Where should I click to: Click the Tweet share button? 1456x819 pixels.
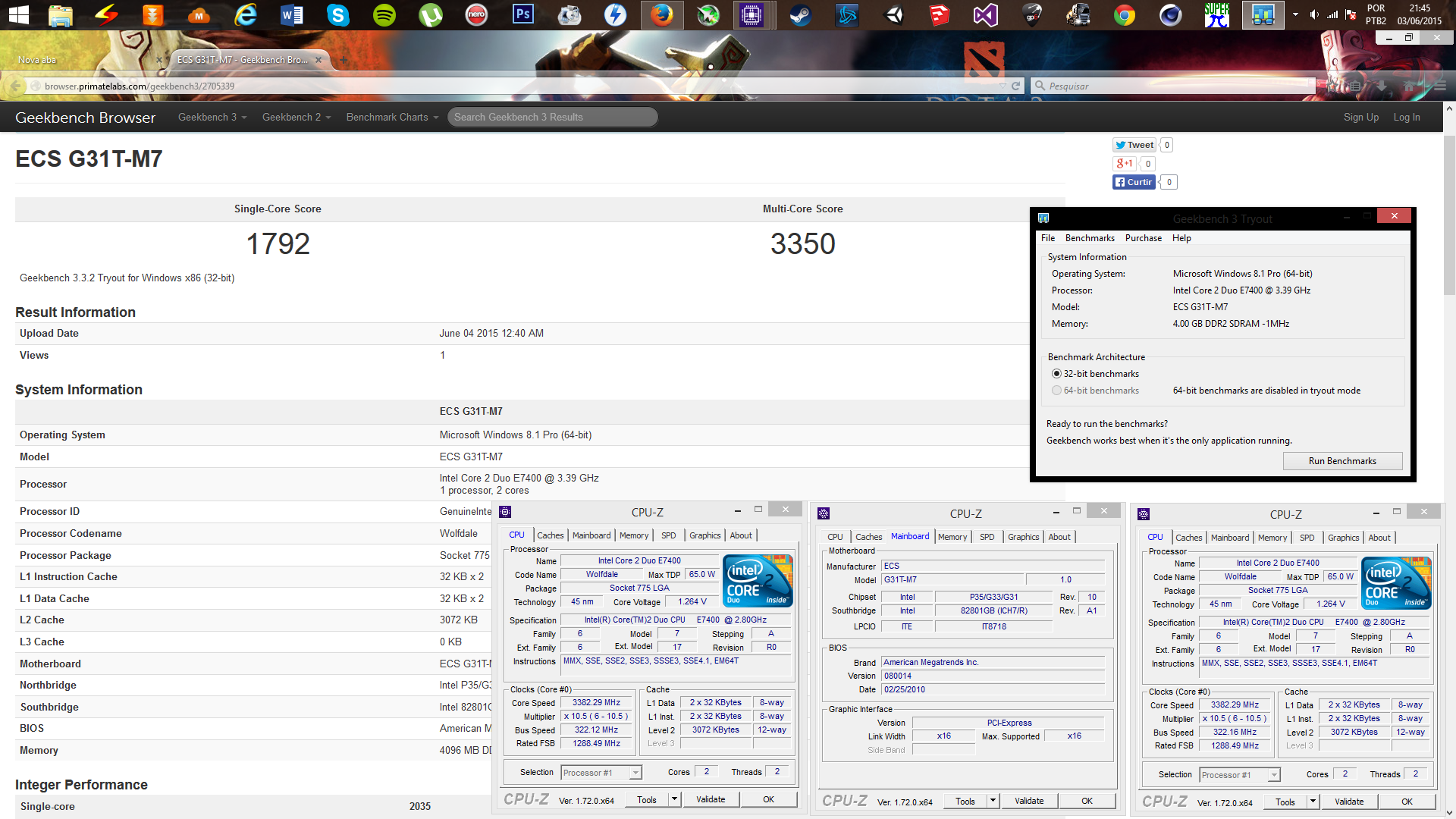pos(1134,145)
